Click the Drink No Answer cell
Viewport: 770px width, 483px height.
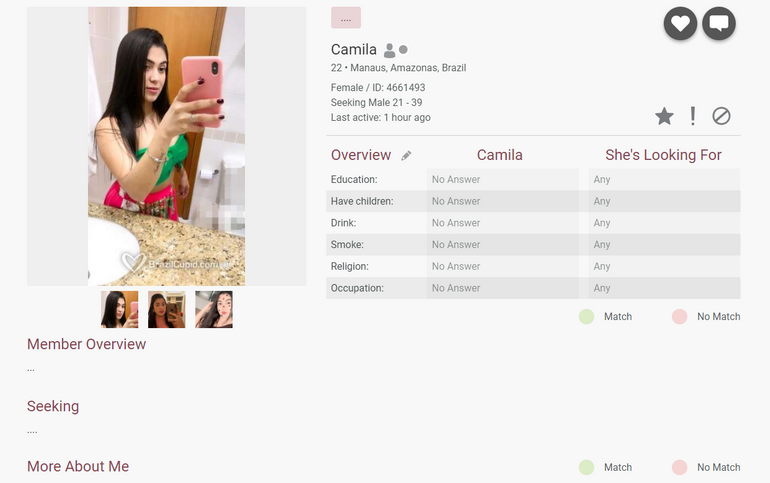(502, 223)
